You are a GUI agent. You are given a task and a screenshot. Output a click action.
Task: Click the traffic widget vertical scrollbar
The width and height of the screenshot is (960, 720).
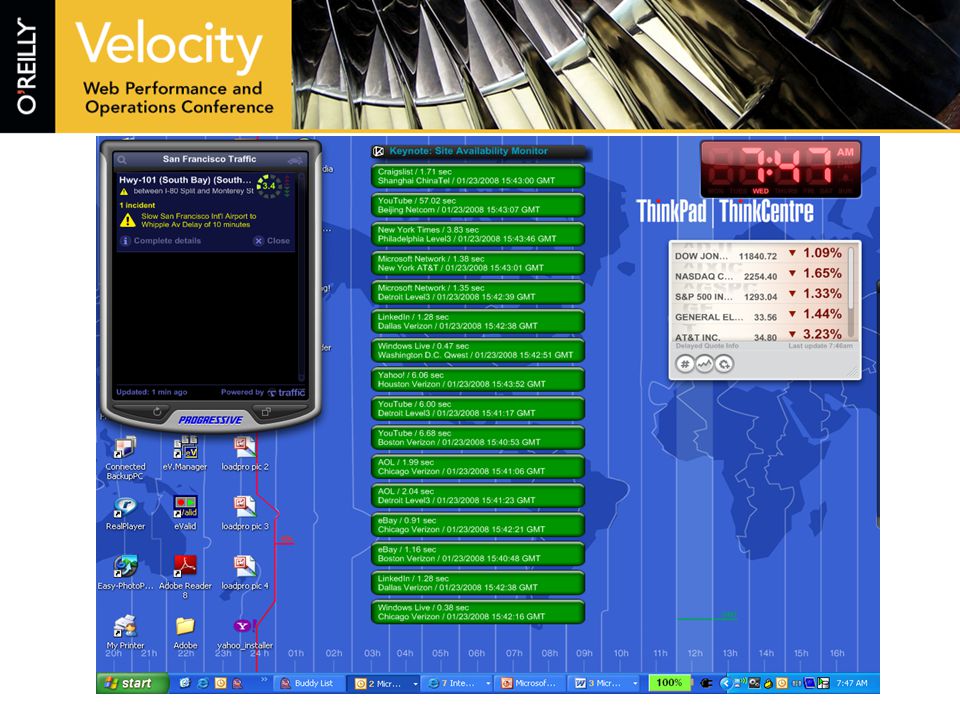(x=301, y=279)
